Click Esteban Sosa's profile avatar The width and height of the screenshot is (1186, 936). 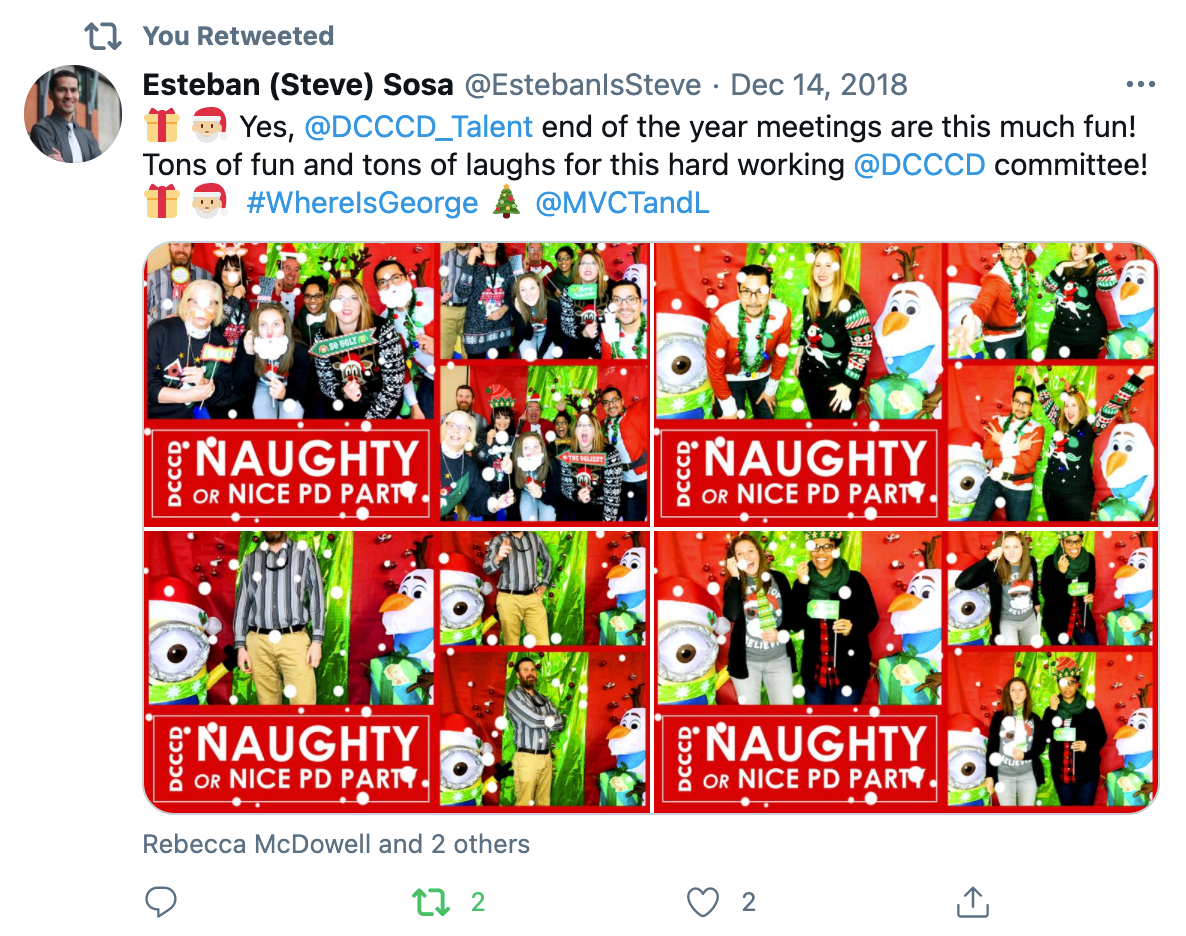pos(73,114)
